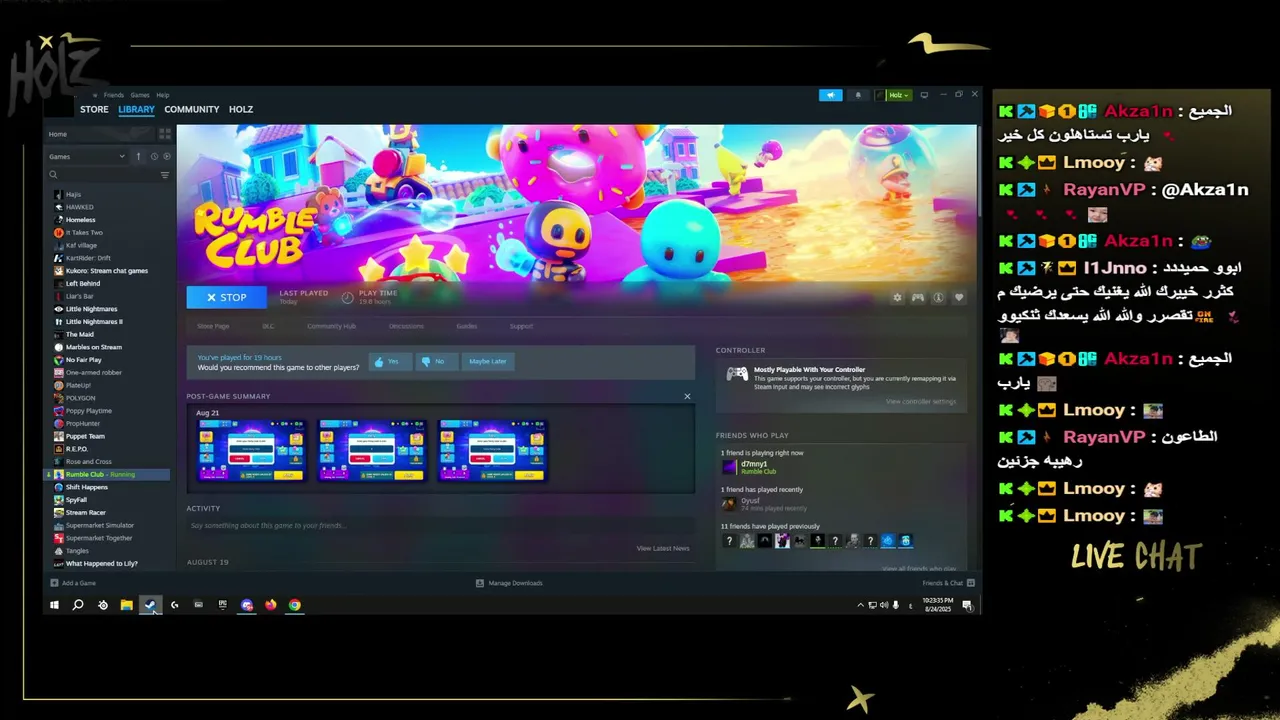
Task: Close the Post-Game Summary panel
Action: [x=687, y=396]
